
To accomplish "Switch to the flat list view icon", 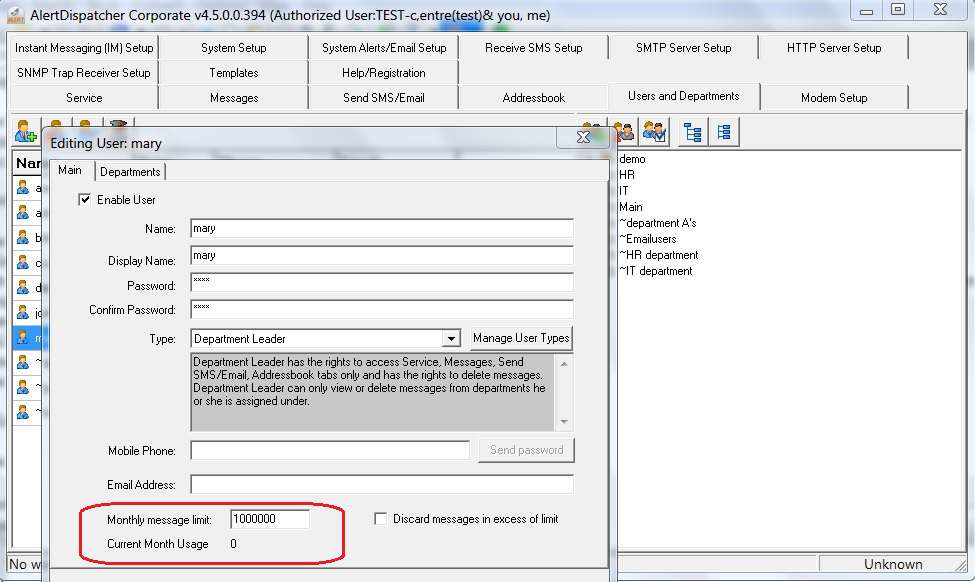I will (x=724, y=132).
